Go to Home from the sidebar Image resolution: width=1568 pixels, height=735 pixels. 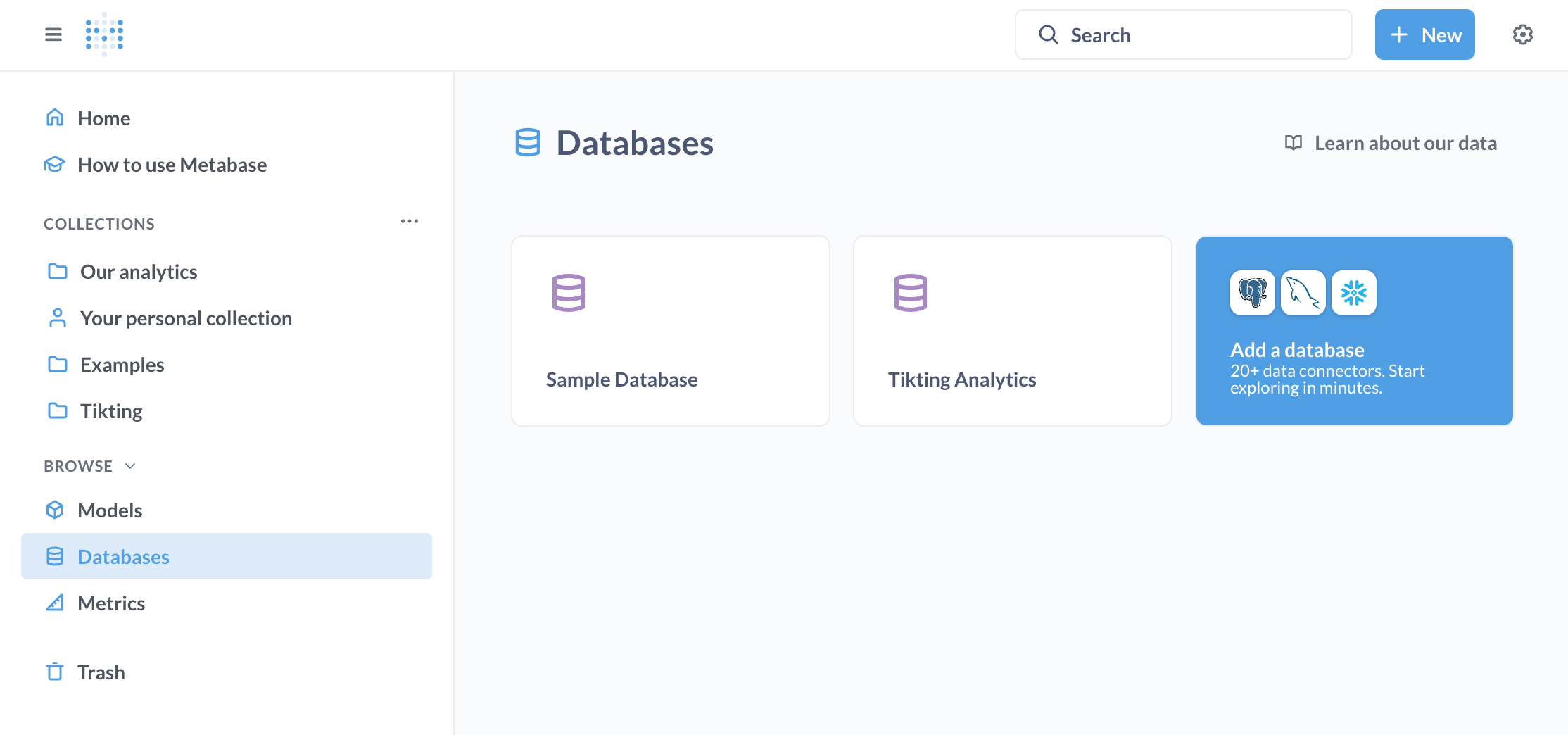[103, 118]
